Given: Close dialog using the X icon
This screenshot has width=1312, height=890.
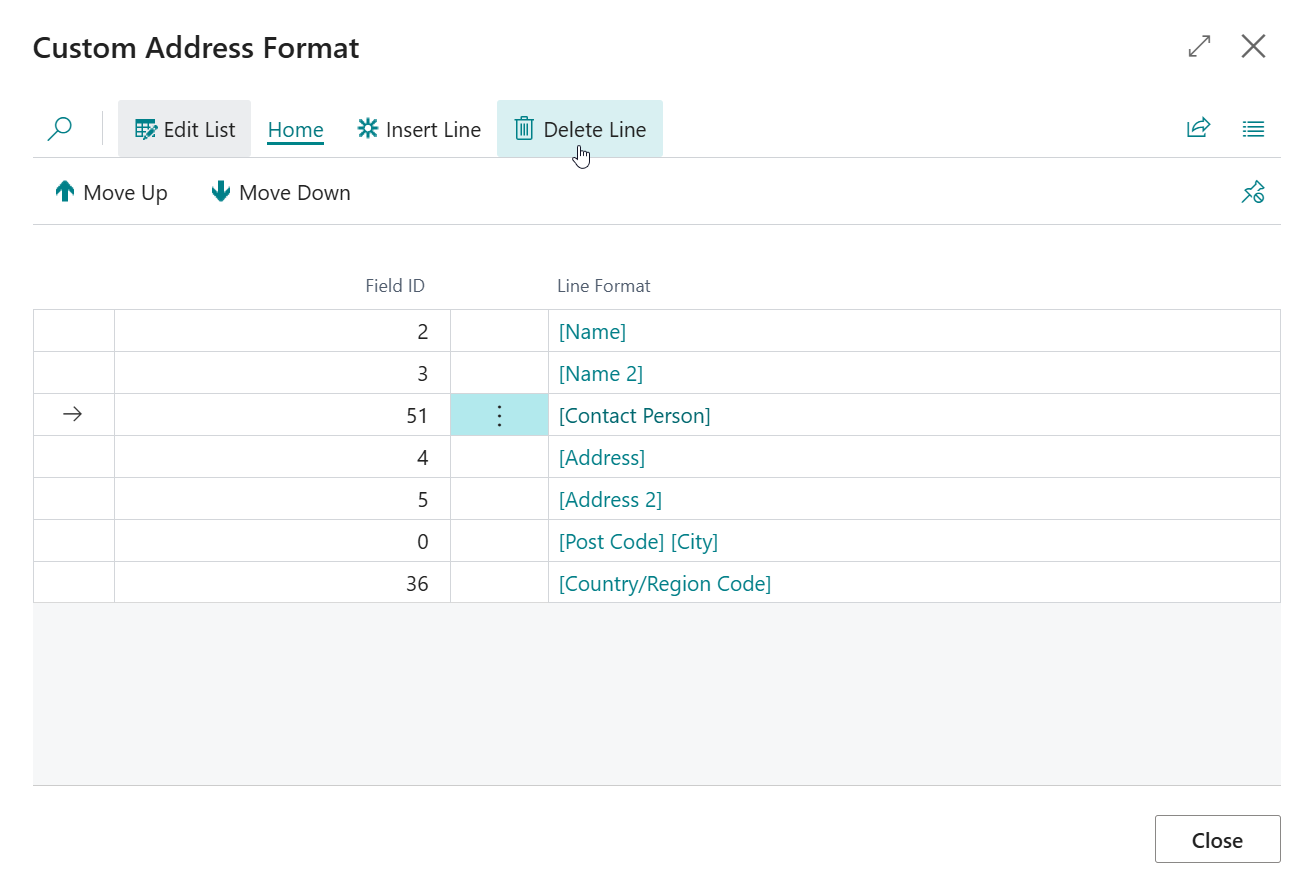Looking at the screenshot, I should tap(1253, 46).
